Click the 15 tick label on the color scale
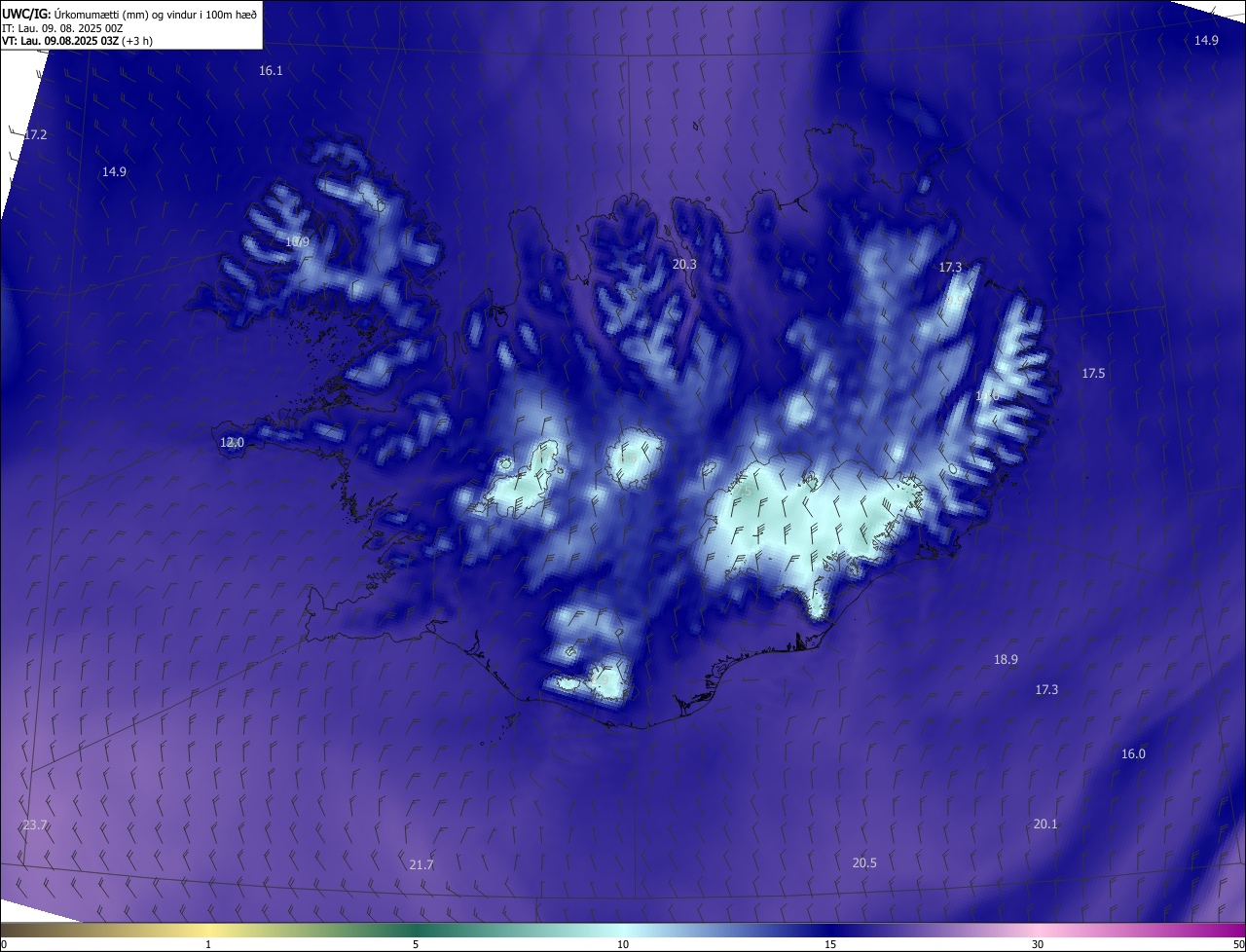Screen dimensions: 1246x952 pyautogui.click(x=830, y=945)
